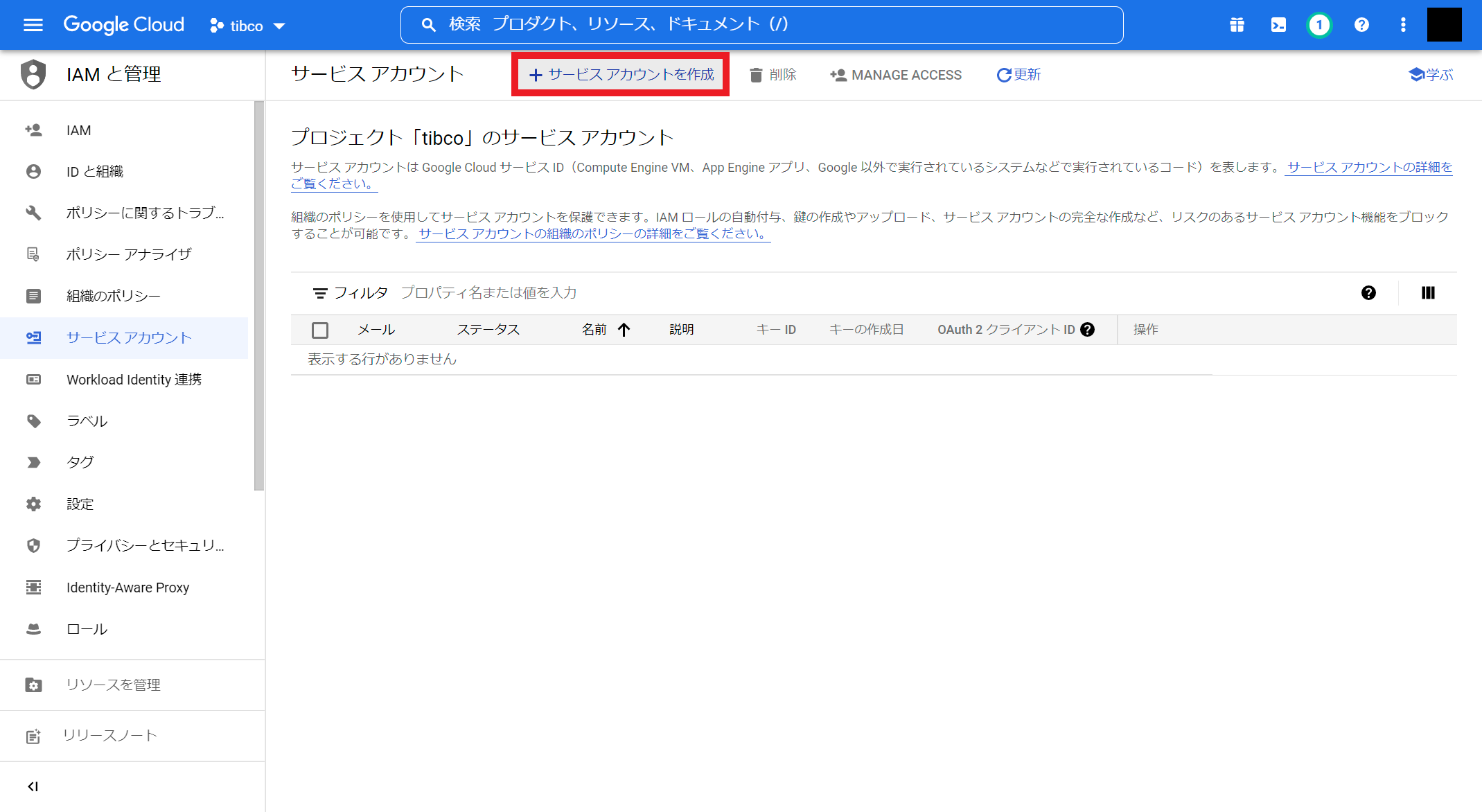
Task: Open the learn panel (学ぶ)
Action: tap(1431, 75)
